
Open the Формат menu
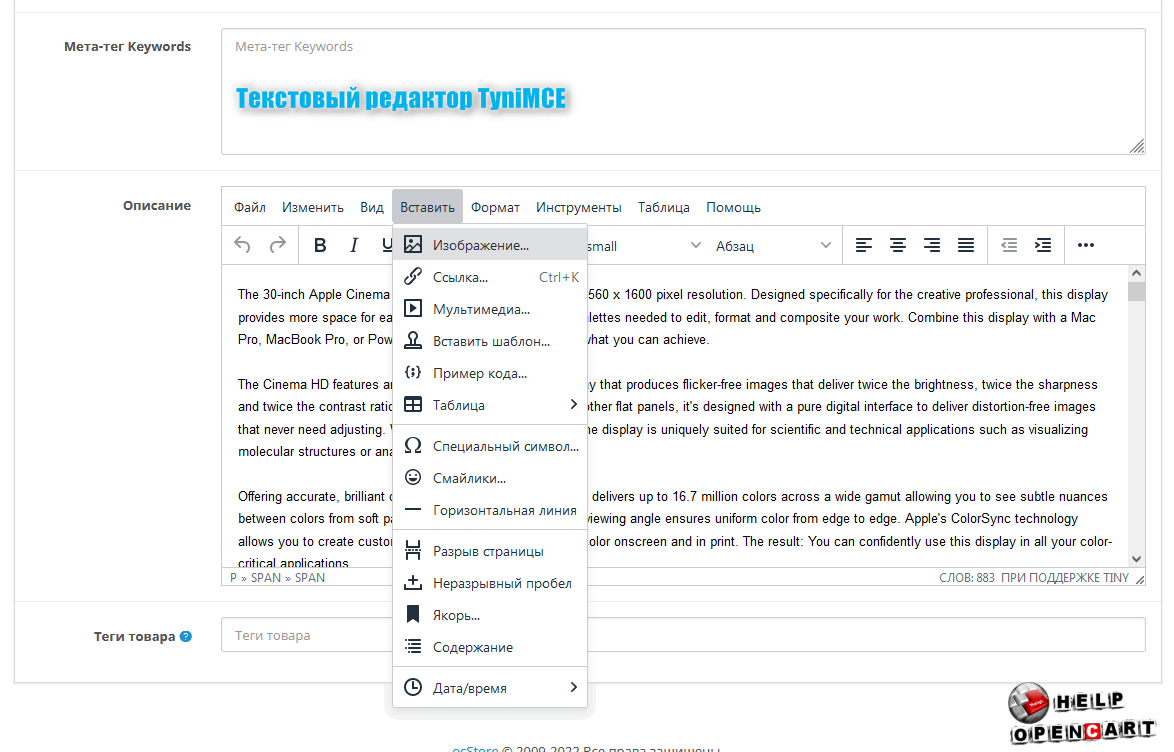495,207
